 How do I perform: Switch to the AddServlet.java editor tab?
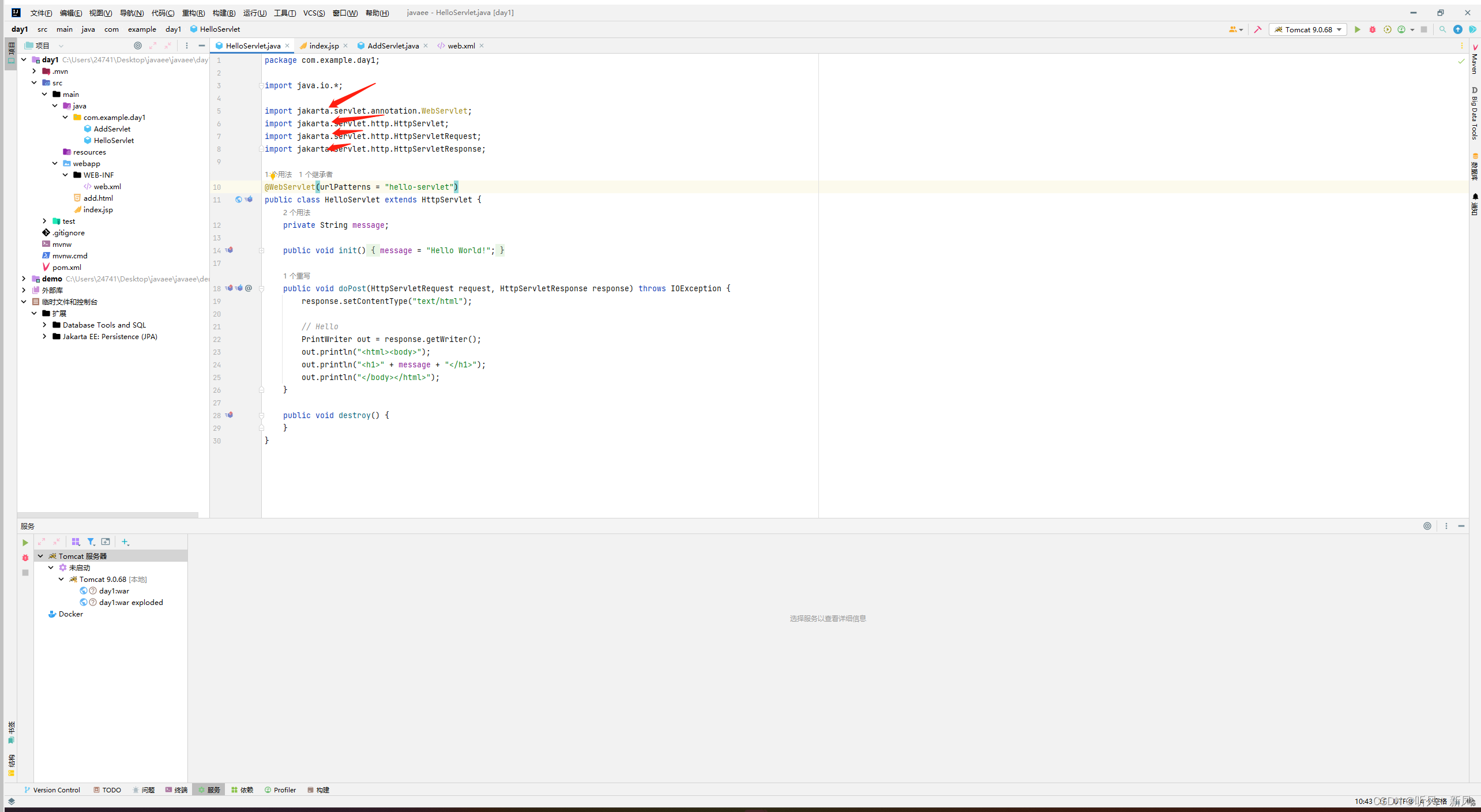pyautogui.click(x=392, y=46)
